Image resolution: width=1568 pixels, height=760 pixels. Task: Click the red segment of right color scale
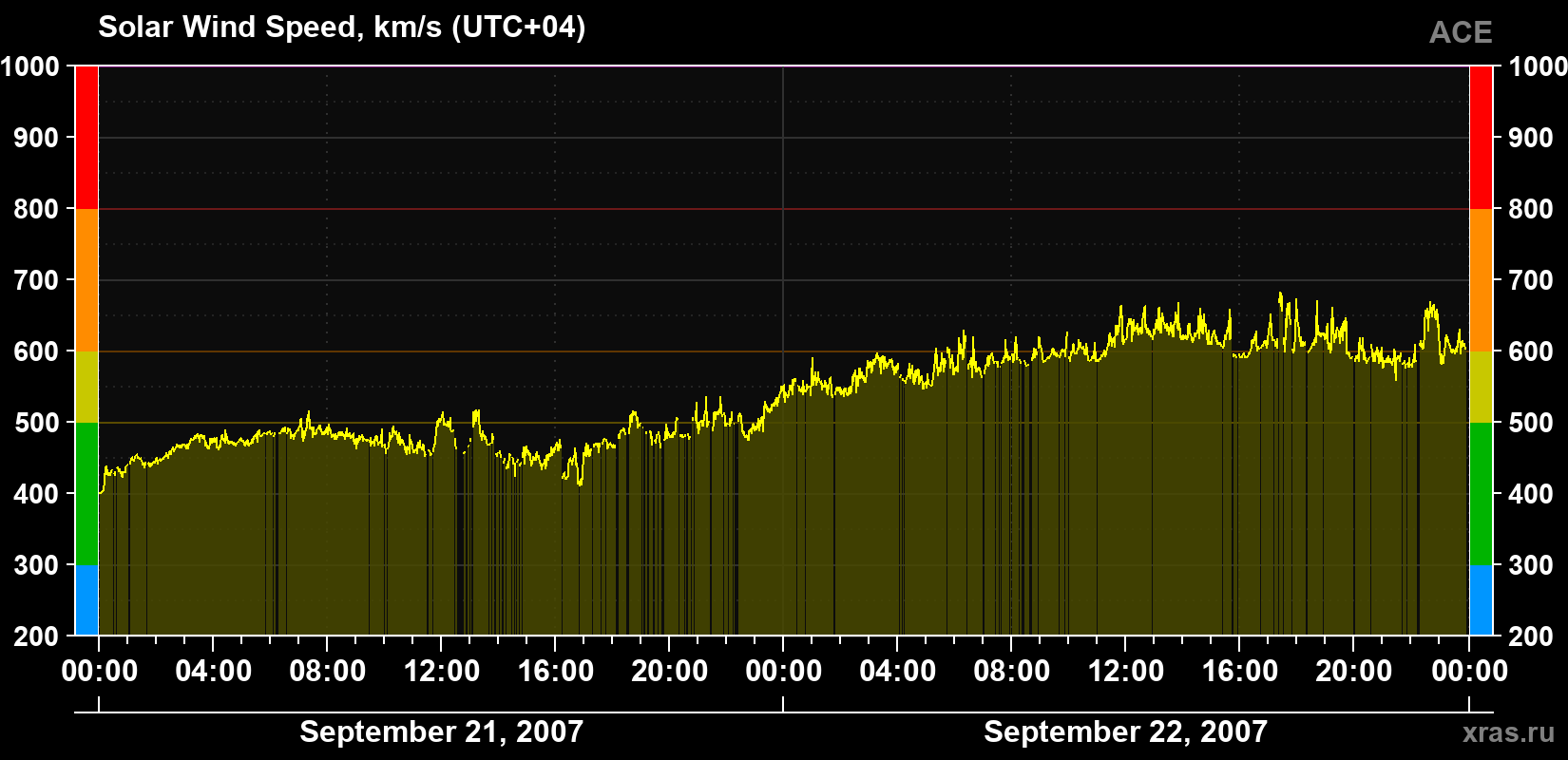pyautogui.click(x=1481, y=138)
